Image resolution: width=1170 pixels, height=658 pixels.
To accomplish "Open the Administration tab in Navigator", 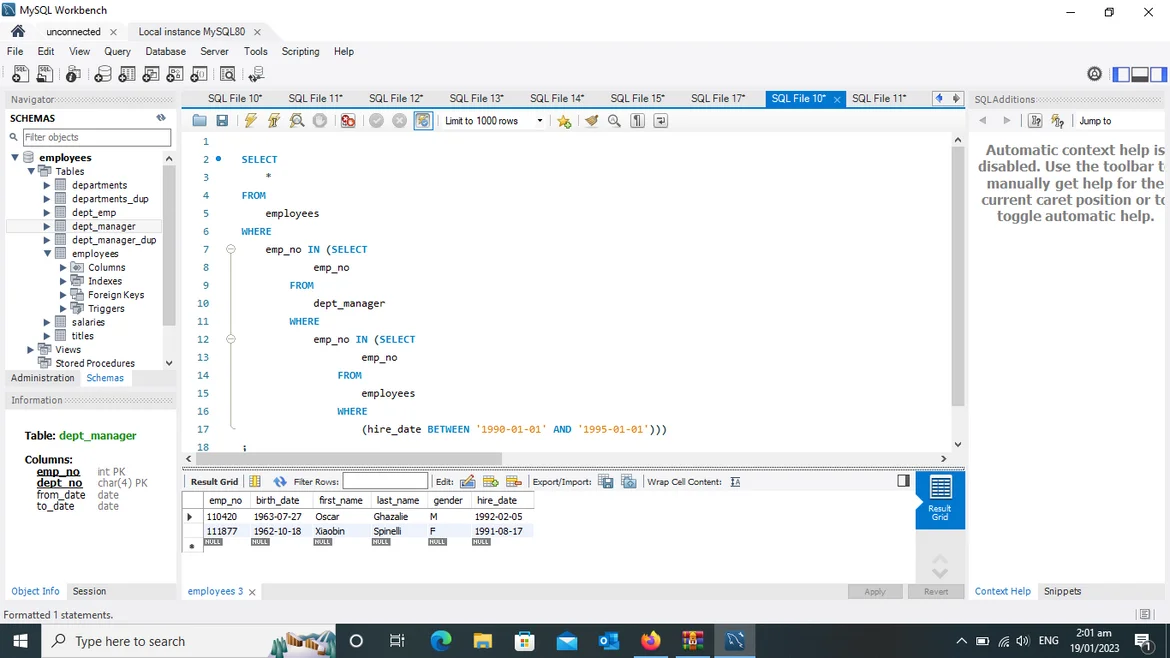I will (42, 378).
